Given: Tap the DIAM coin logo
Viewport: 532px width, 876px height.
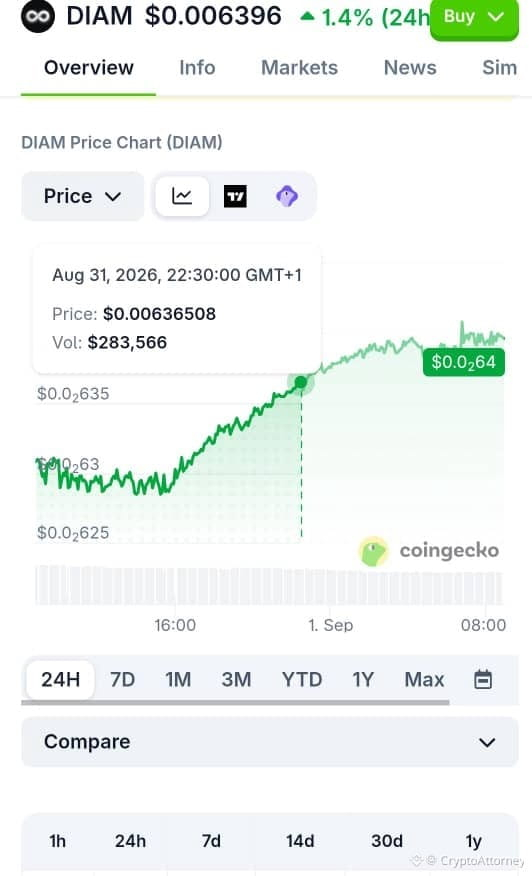Looking at the screenshot, I should pos(38,16).
